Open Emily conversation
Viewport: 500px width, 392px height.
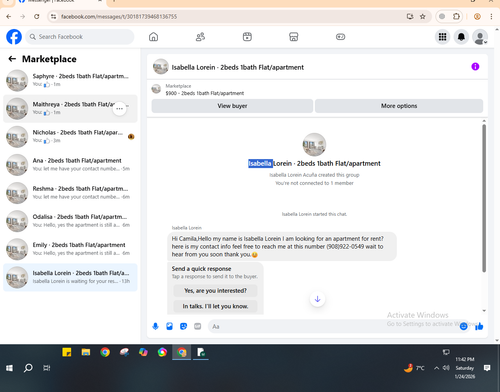(70, 249)
